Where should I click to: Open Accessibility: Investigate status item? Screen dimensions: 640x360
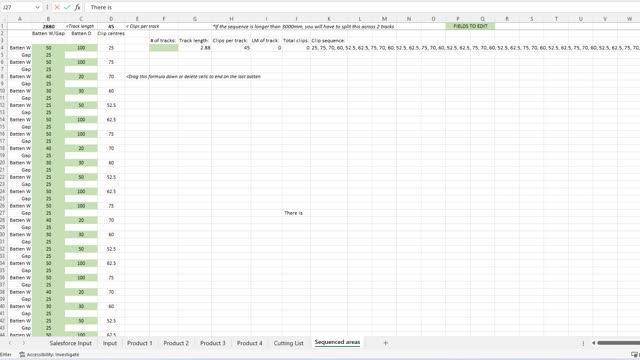click(49, 355)
